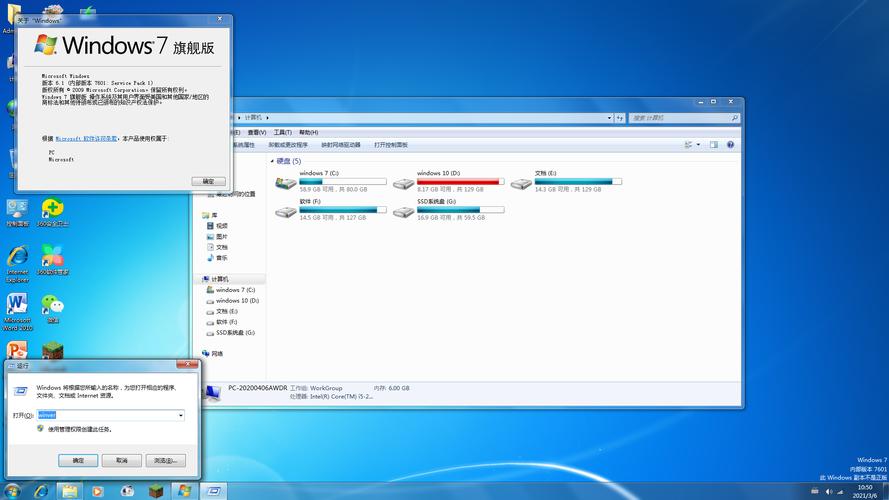Click 确定 in the Run dialog
The image size is (889, 500).
point(78,460)
